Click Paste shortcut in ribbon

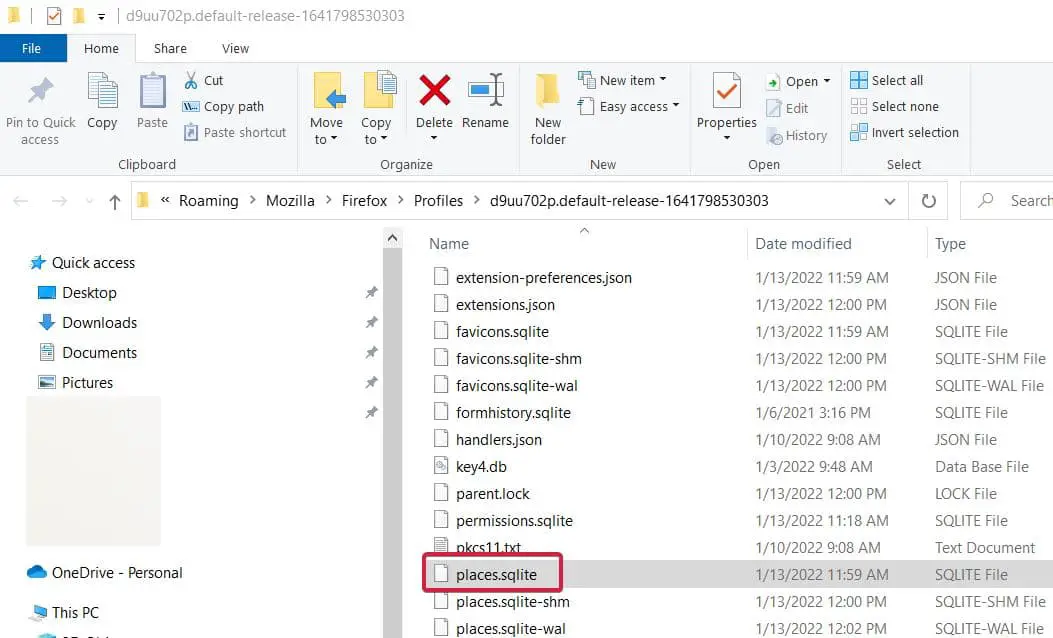pos(235,132)
